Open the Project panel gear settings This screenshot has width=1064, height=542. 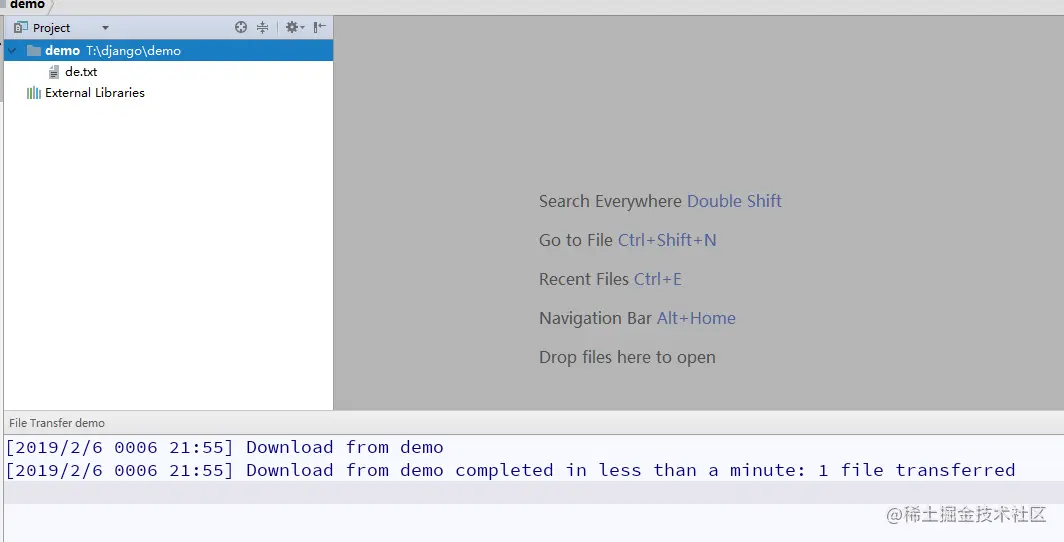(294, 27)
